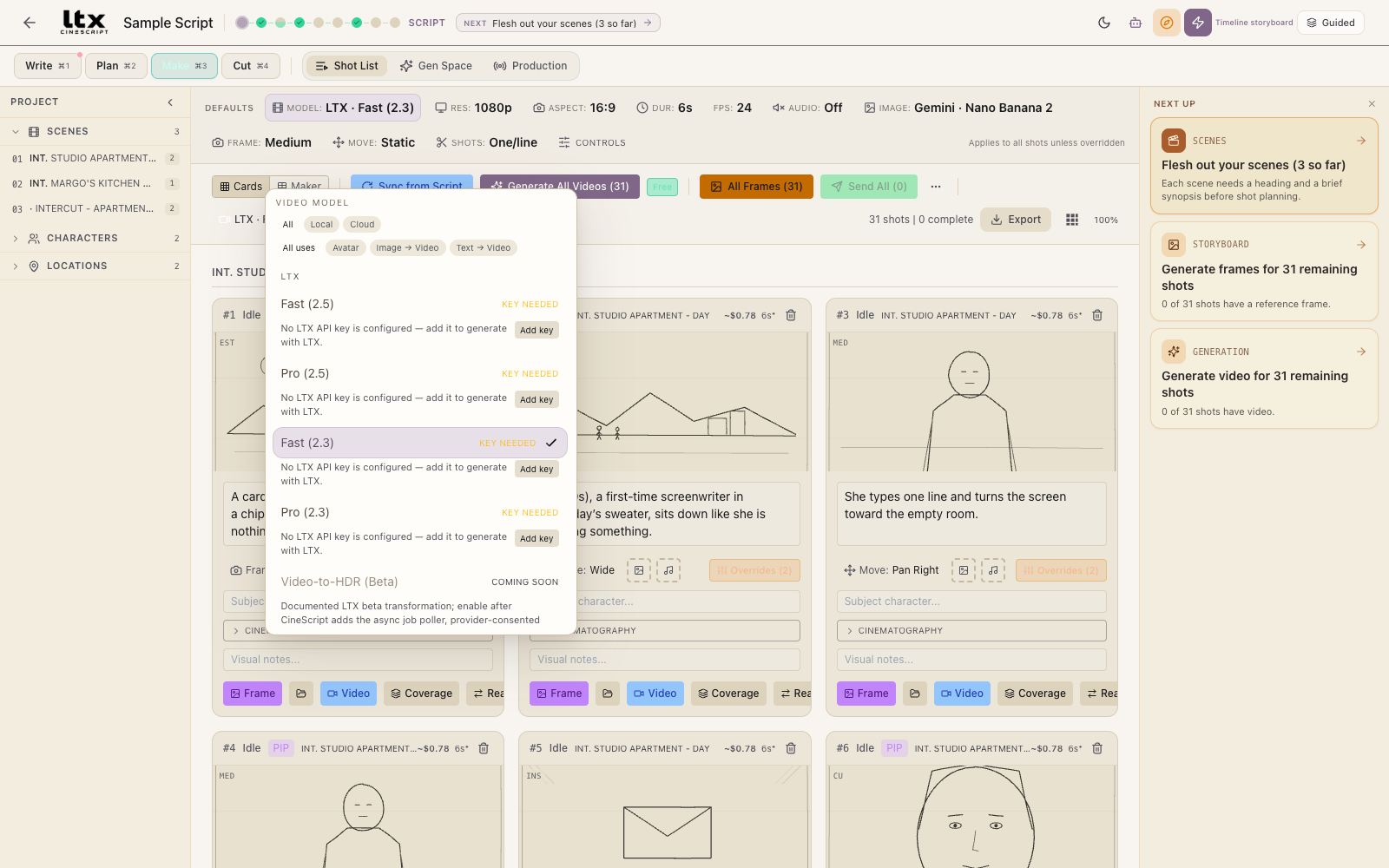
Task: Expand Cinematography in shot #3
Action: [x=971, y=631]
